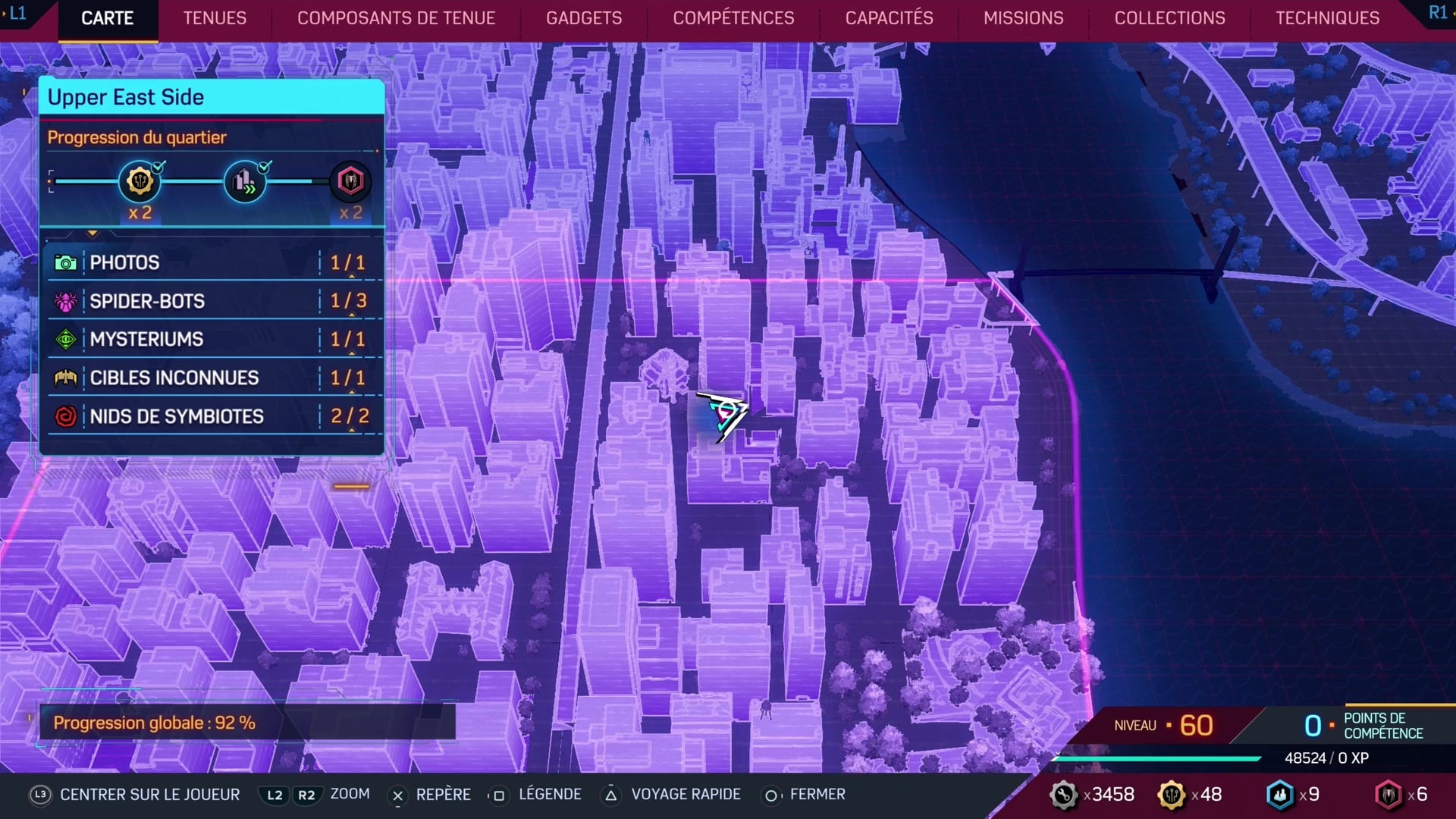This screenshot has width=1456, height=819.
Task: Click the PHOTOS collectible icon
Action: point(65,262)
